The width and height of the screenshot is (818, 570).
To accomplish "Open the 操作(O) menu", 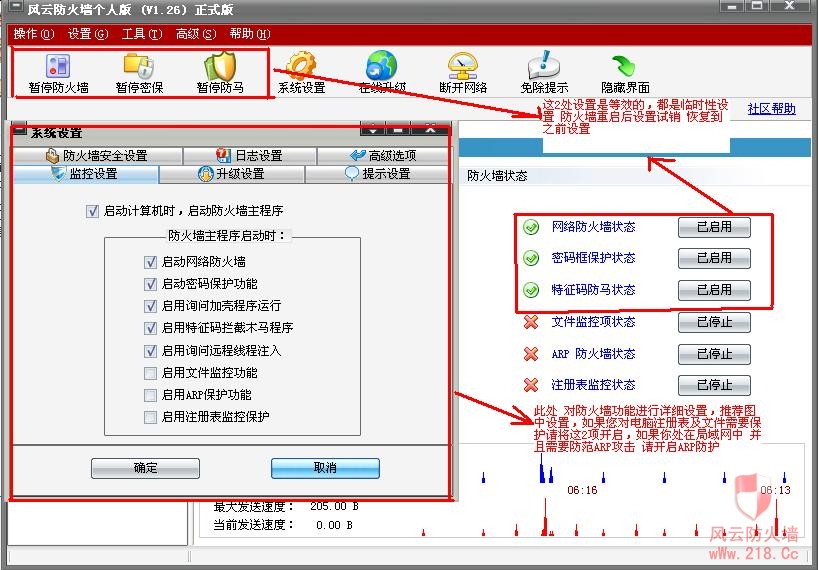I will [33, 34].
